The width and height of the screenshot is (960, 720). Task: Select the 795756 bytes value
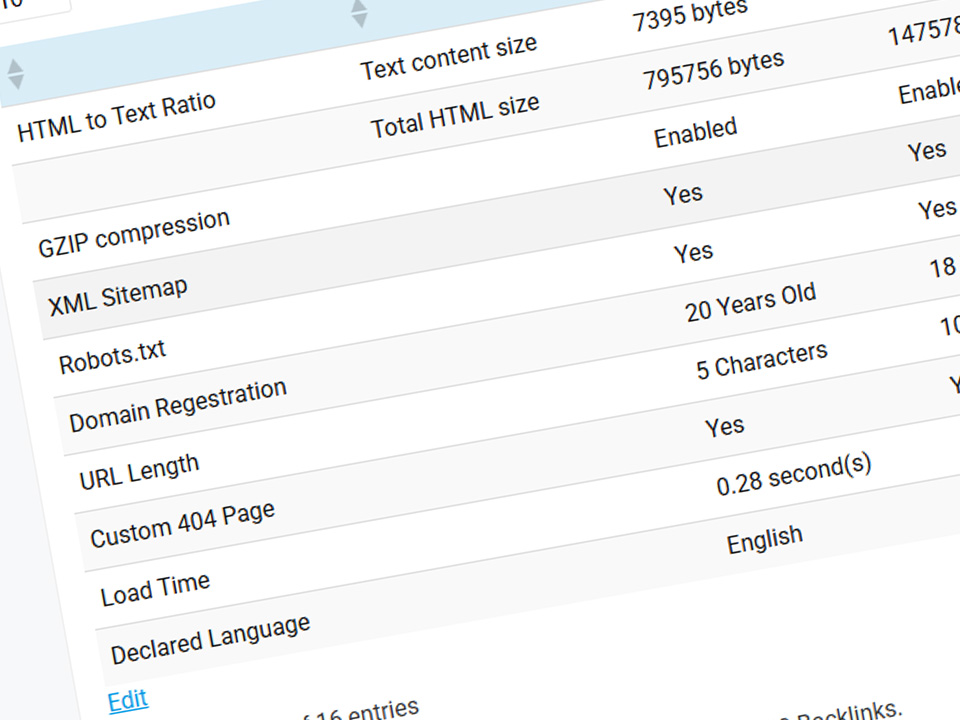click(x=713, y=71)
